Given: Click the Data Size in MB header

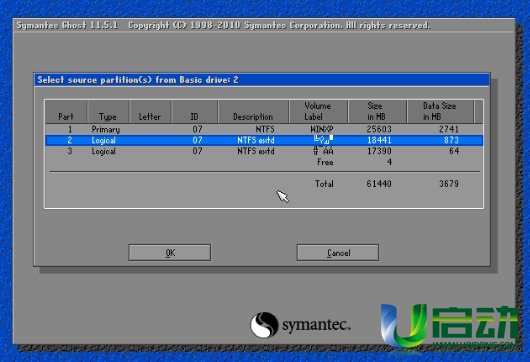Looking at the screenshot, I should point(440,112).
